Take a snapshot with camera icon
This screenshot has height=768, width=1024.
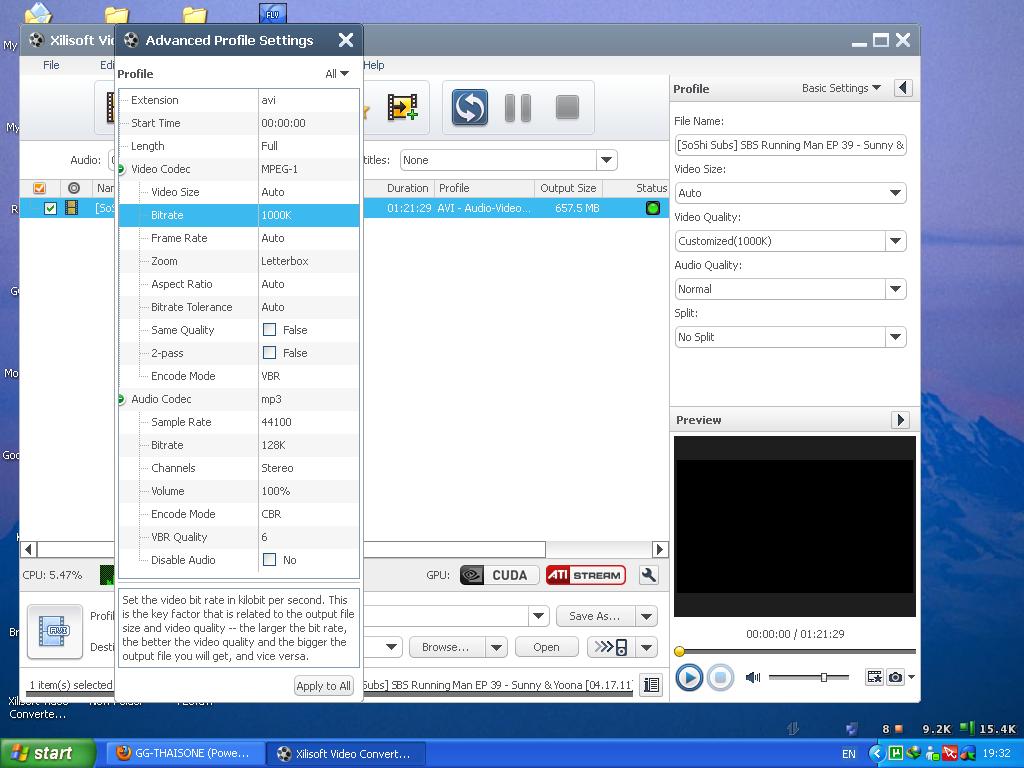[x=895, y=677]
